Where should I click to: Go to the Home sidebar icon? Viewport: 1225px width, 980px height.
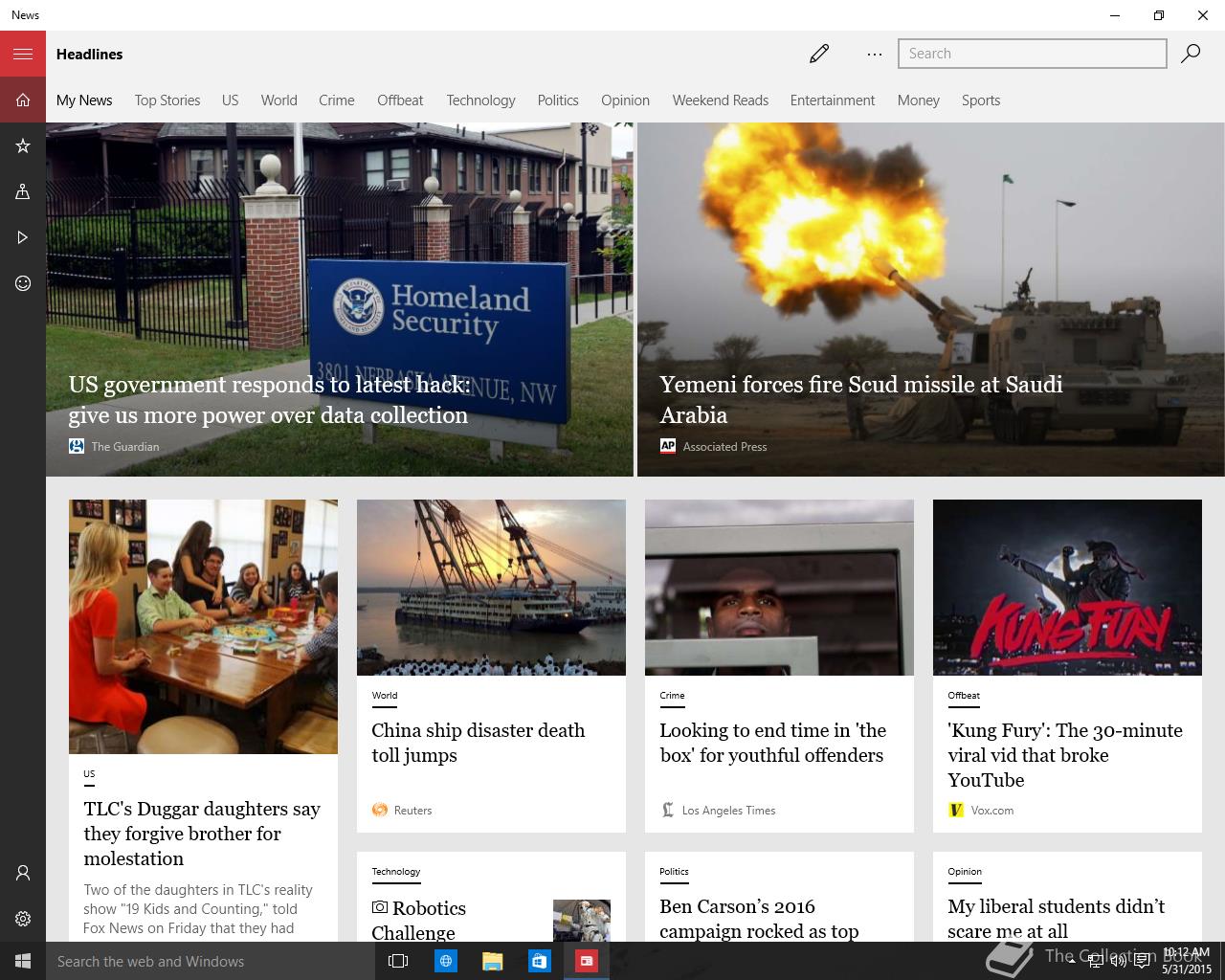click(23, 100)
